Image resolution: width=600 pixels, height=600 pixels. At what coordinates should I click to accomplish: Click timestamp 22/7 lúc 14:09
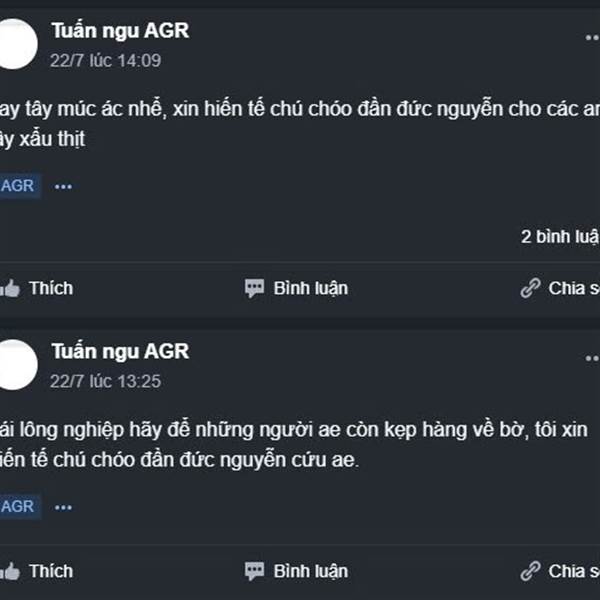(x=105, y=60)
